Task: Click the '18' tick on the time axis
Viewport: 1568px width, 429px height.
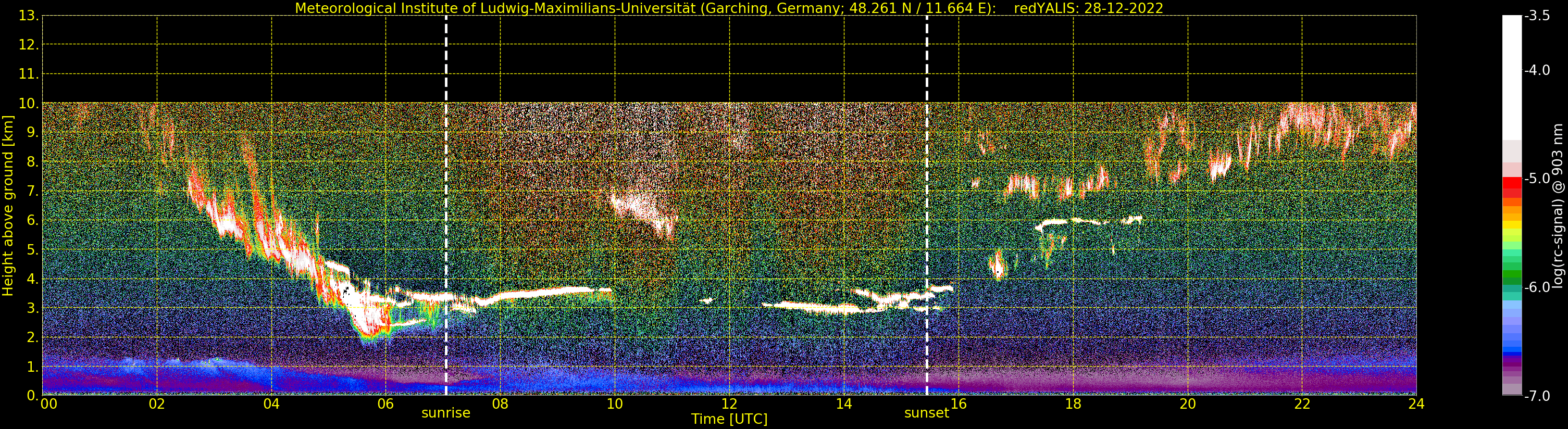Action: pos(1073,404)
